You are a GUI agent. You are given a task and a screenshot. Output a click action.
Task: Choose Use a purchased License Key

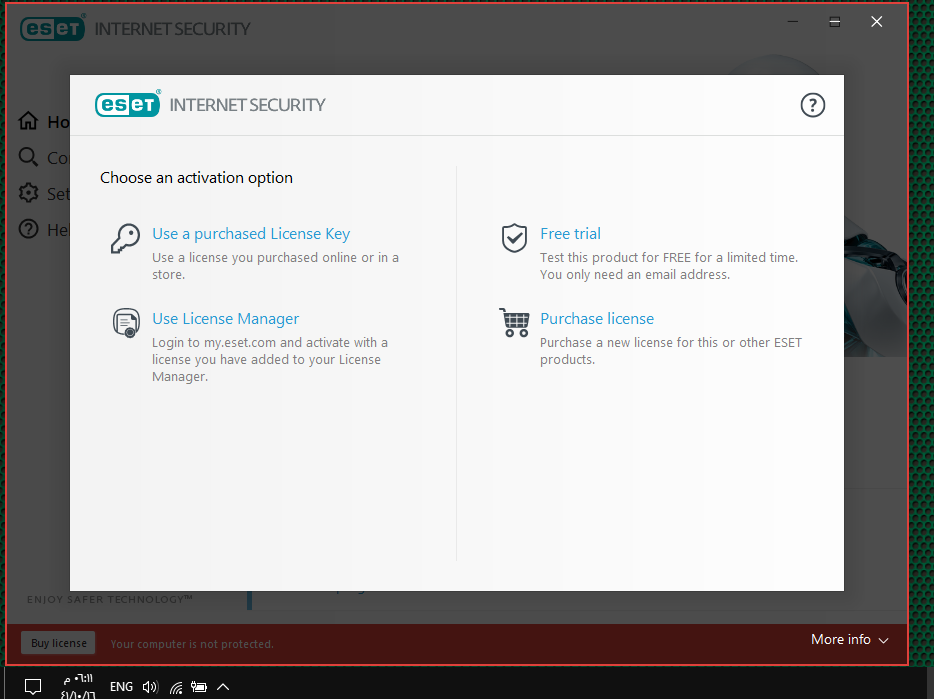251,234
